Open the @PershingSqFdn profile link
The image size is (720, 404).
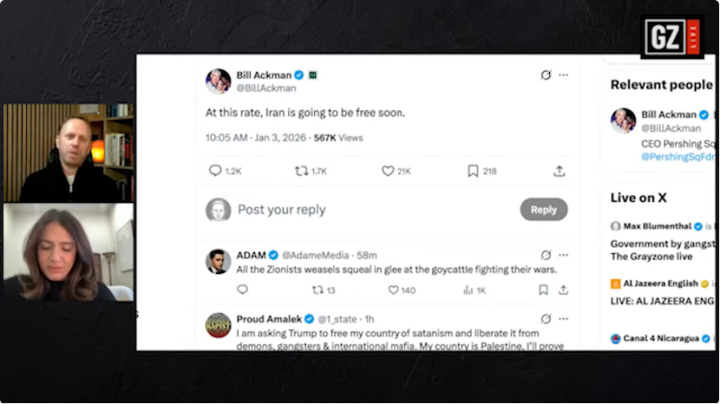coord(678,157)
